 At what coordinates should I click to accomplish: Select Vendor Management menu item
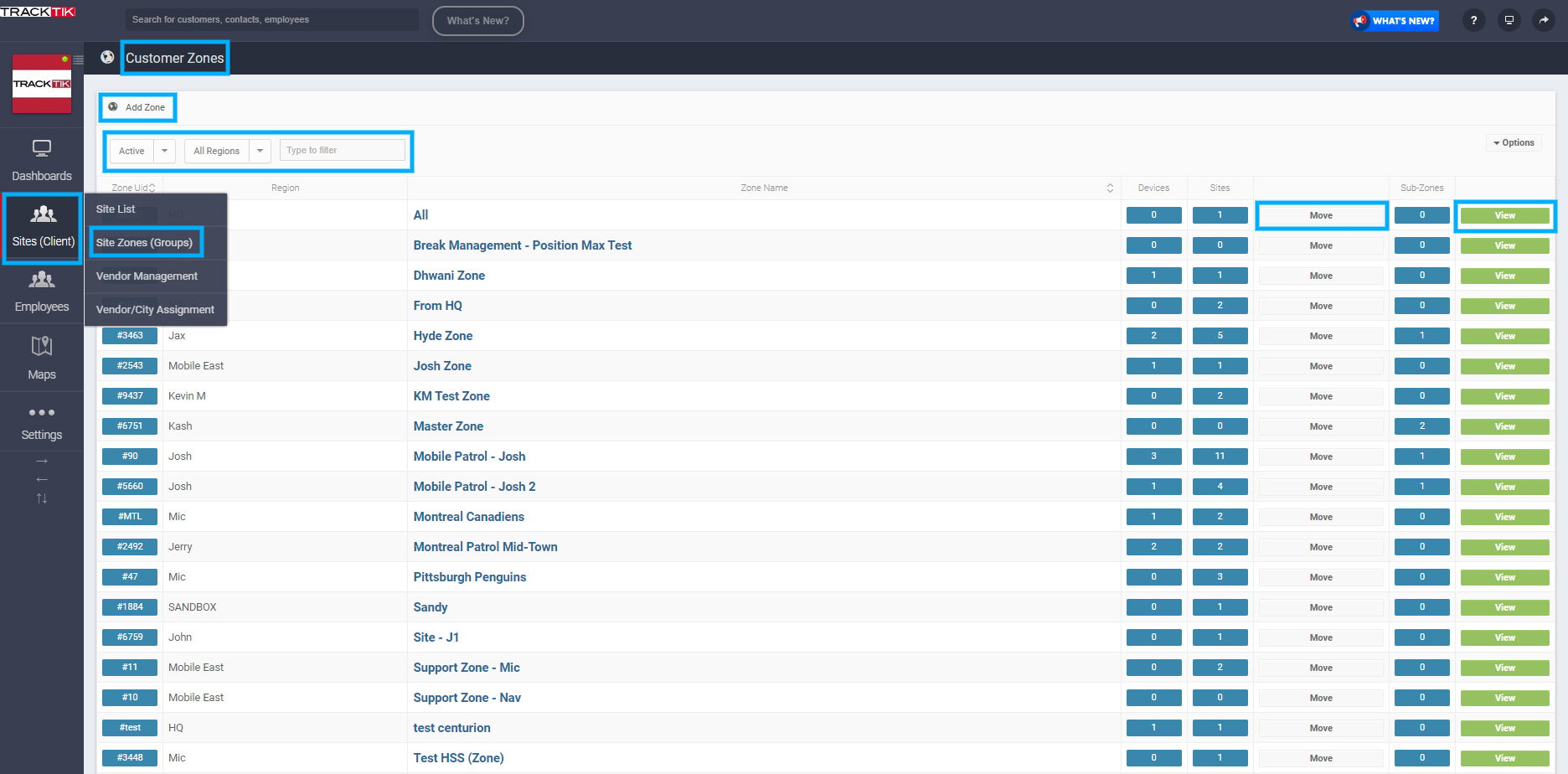coord(156,276)
